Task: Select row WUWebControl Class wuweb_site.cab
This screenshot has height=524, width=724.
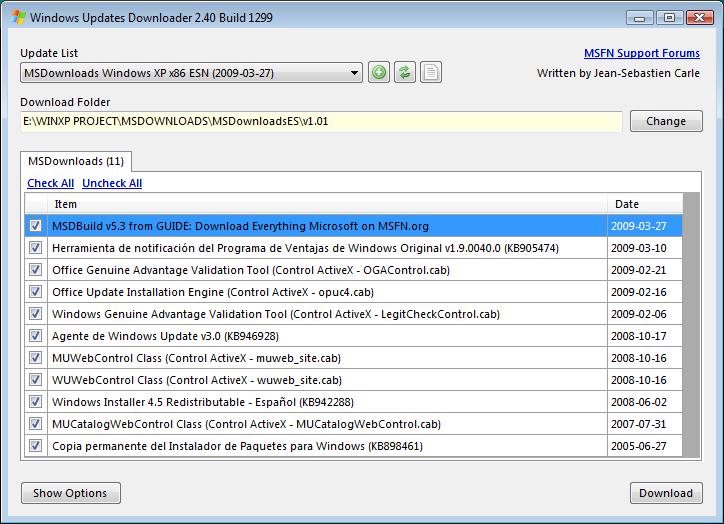Action: coord(353,380)
